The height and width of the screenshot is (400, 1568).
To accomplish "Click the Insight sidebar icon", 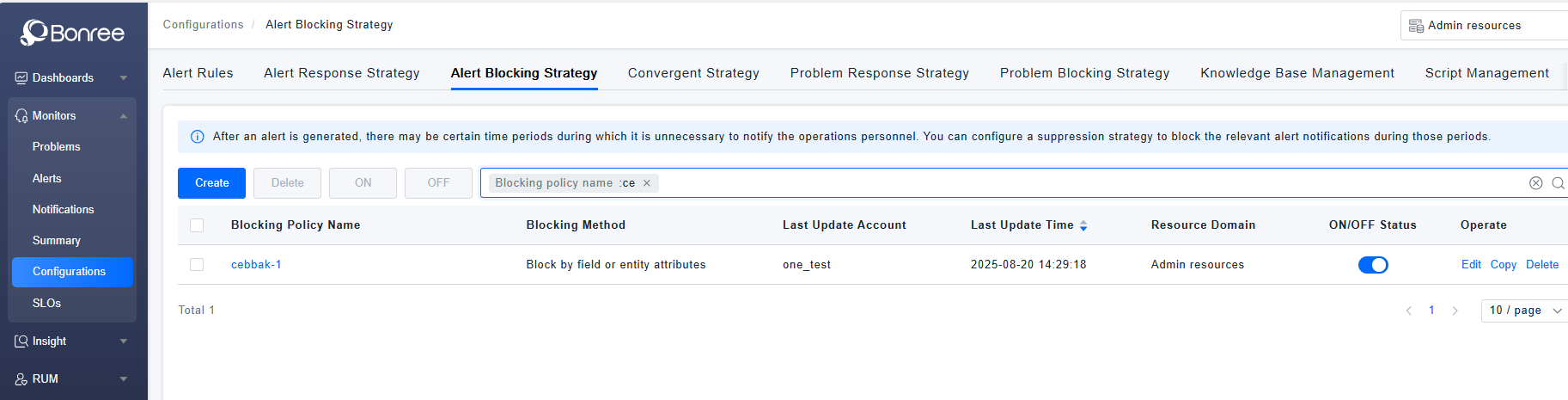I will point(21,342).
